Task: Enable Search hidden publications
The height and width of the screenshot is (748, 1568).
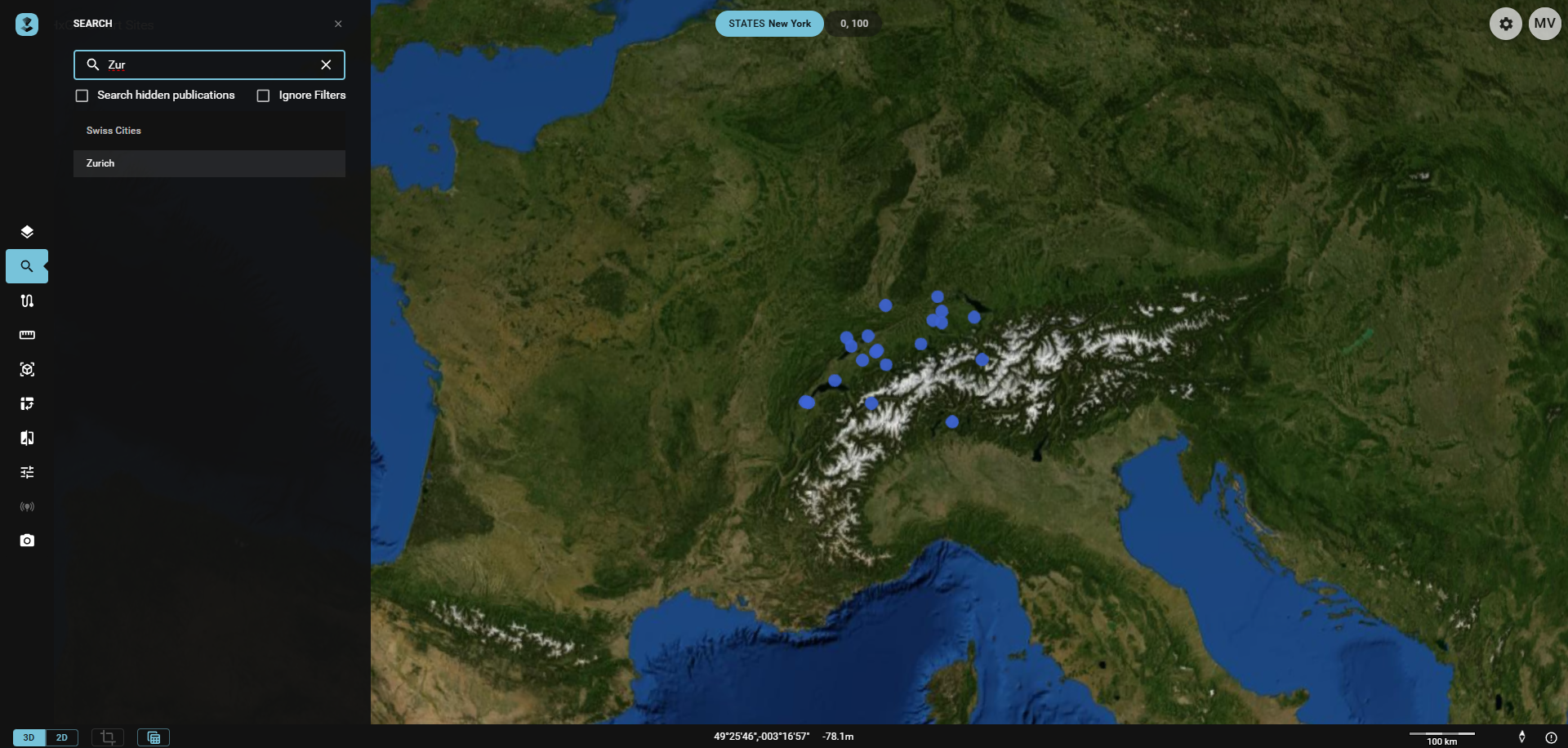Action: point(82,96)
